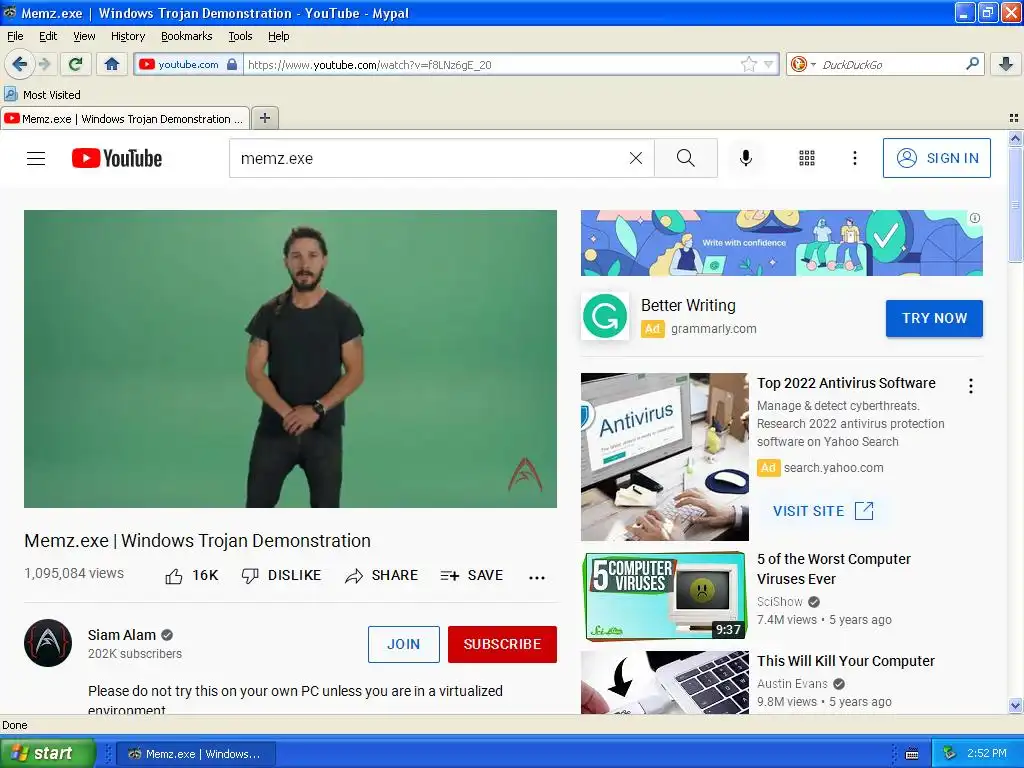The width and height of the screenshot is (1024, 768).
Task: Open the grammarly.com ad link
Action: point(714,328)
